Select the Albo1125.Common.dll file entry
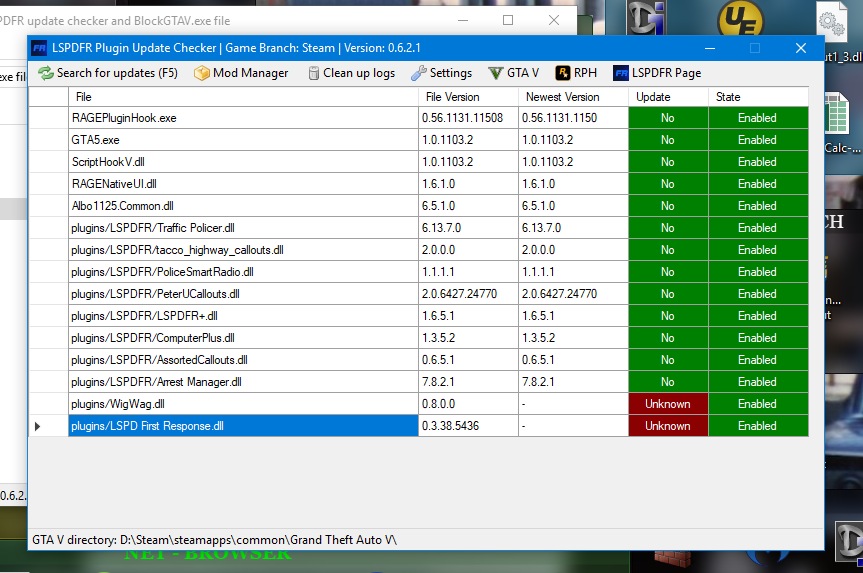 coord(243,206)
